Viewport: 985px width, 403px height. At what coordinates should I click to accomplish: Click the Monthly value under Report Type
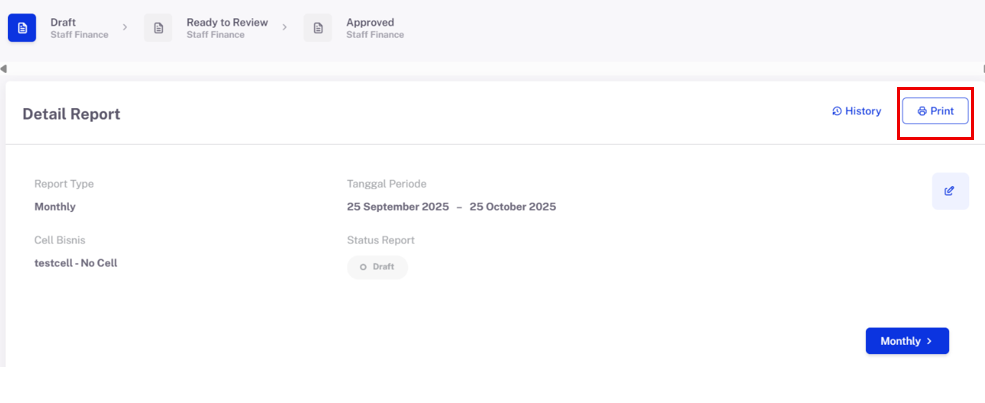coord(55,207)
